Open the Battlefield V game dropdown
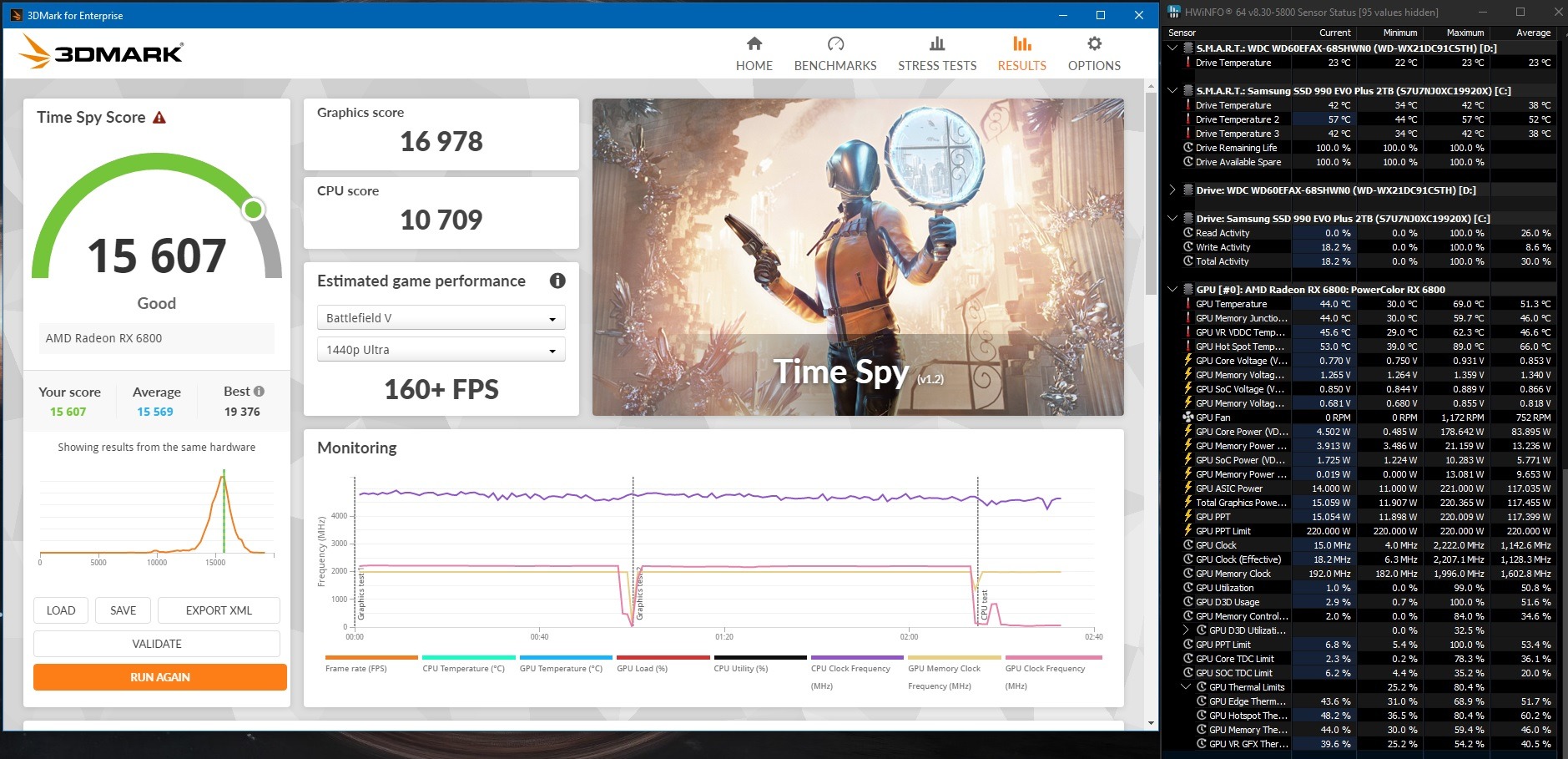The height and width of the screenshot is (759, 1568). (441, 318)
